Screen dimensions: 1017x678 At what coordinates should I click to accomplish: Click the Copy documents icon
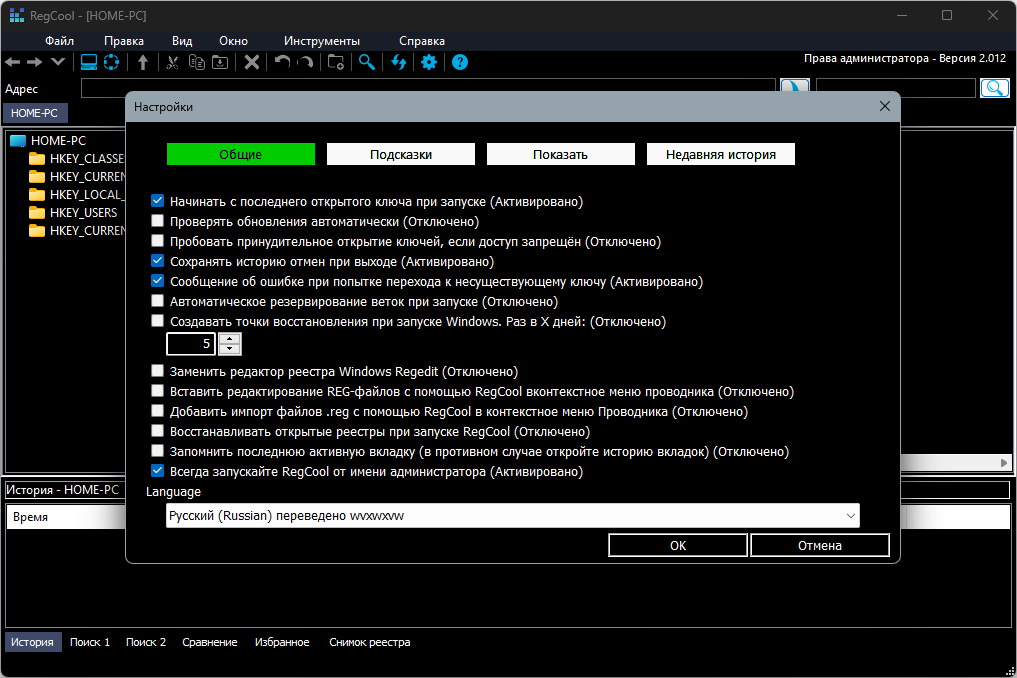pos(197,62)
